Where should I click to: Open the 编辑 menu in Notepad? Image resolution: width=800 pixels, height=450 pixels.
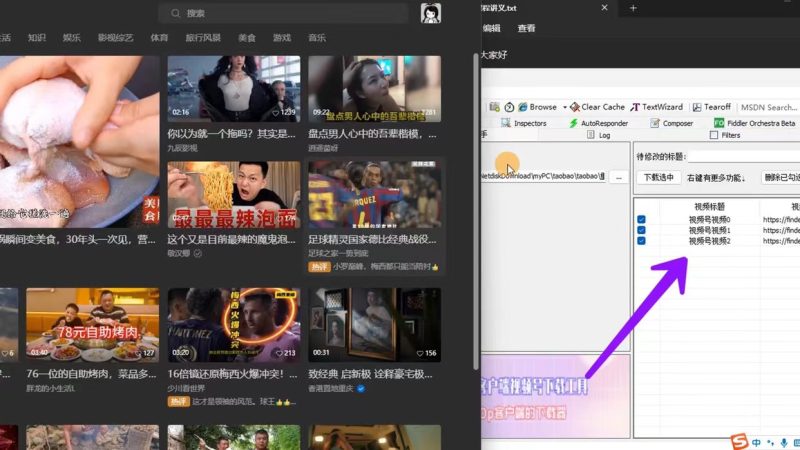point(492,29)
